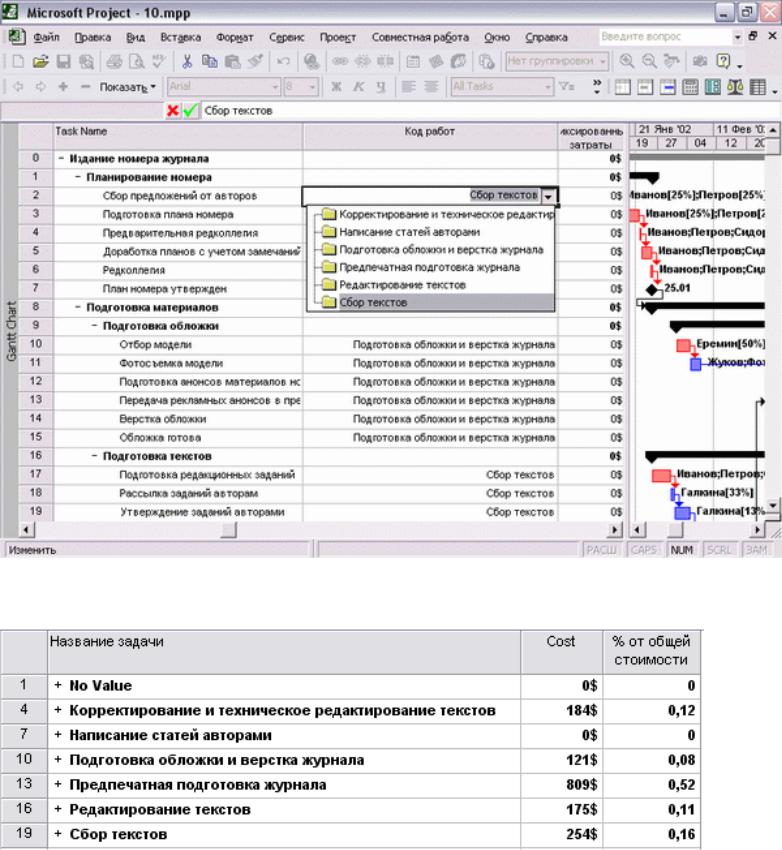This screenshot has width=782, height=850.
Task: Click the Gantt chart vertical scroll down arrow
Action: [773, 505]
